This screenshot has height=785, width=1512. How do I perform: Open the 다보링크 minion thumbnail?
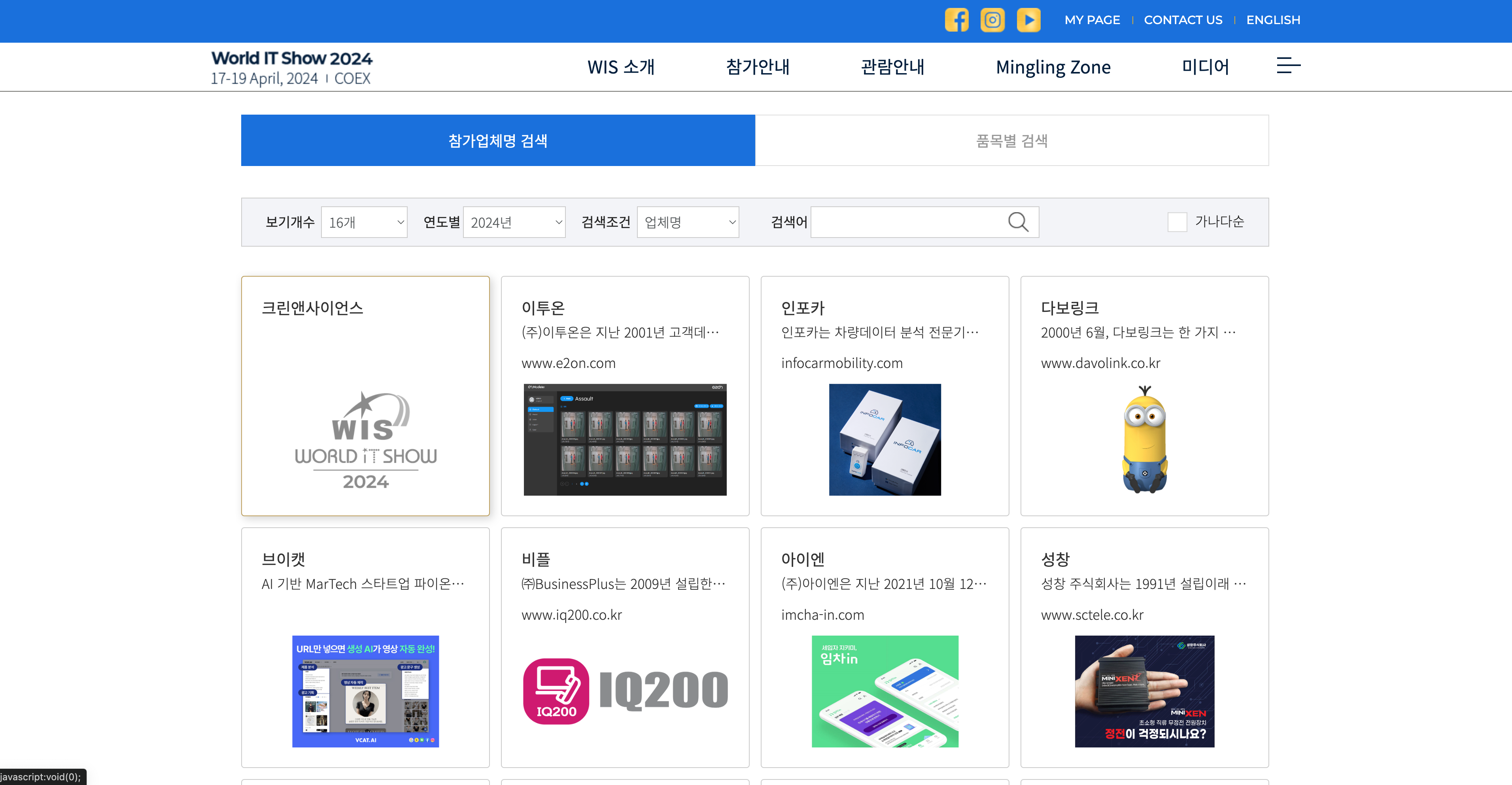[1144, 440]
